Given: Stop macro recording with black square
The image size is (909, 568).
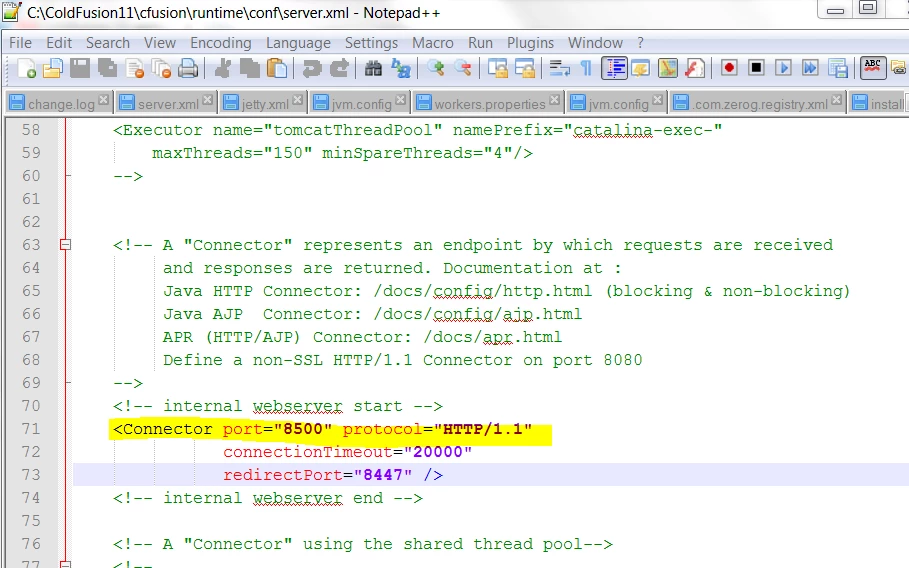Looking at the screenshot, I should tap(757, 68).
